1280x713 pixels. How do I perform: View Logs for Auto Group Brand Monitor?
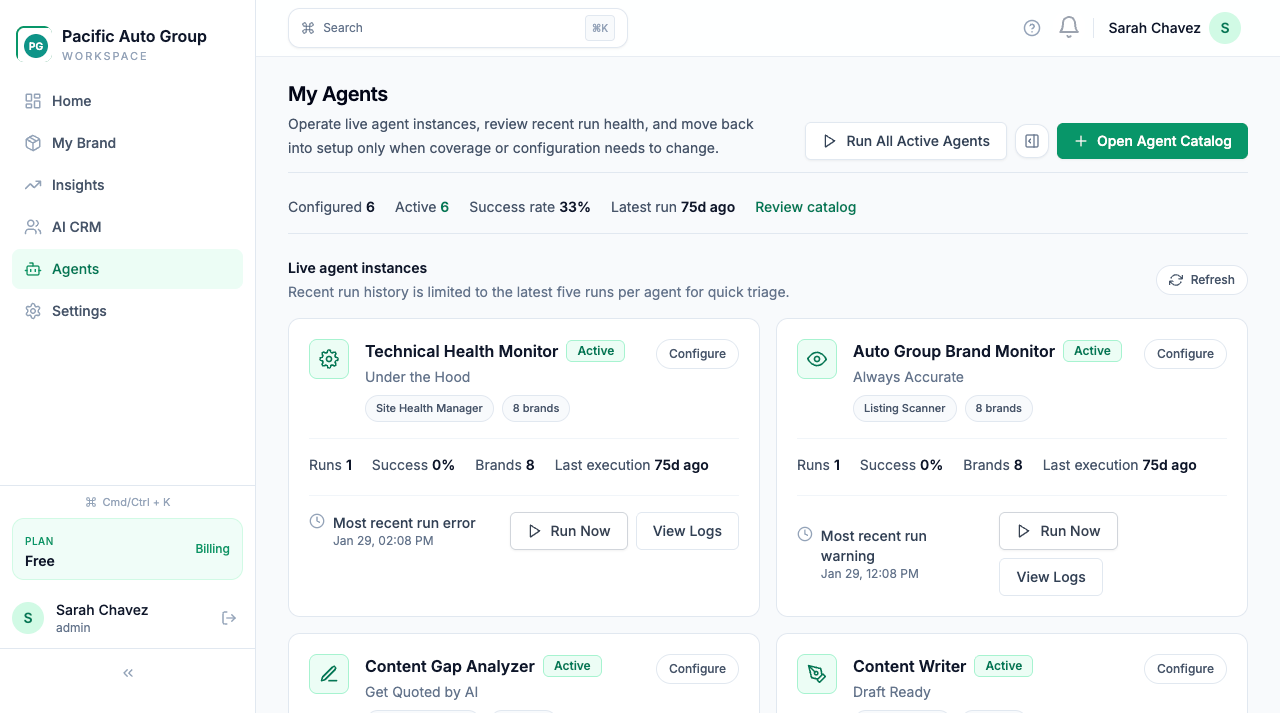1051,577
